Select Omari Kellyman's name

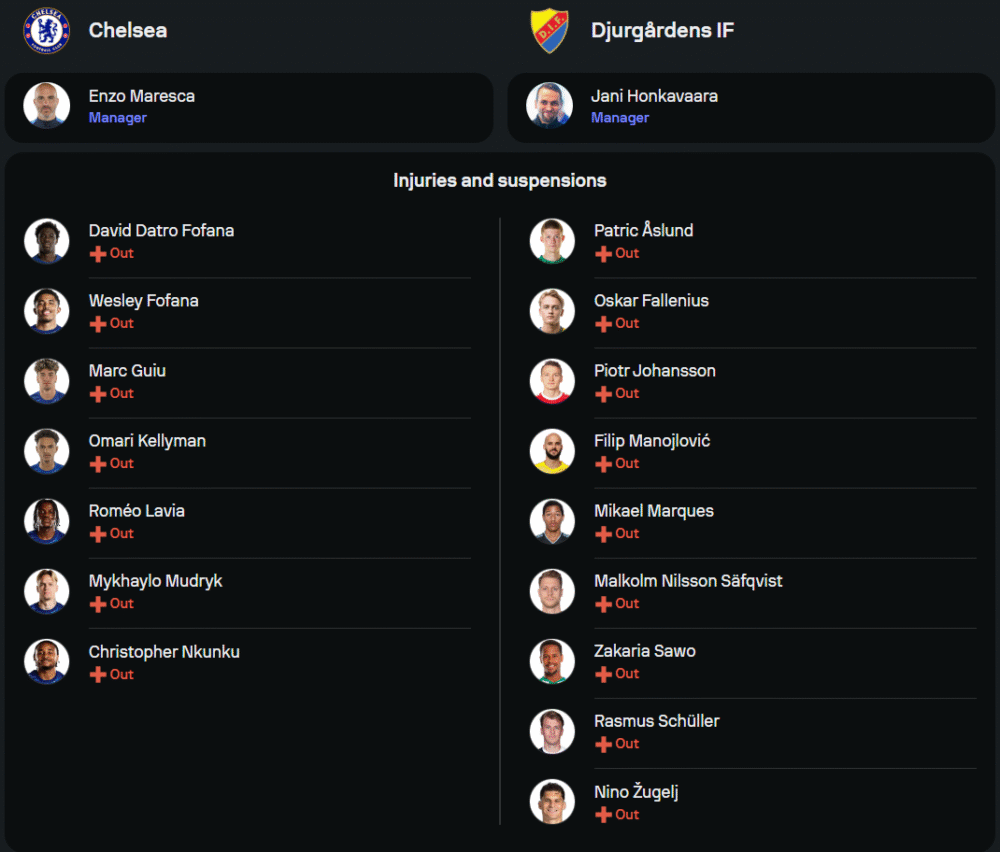[x=147, y=441]
